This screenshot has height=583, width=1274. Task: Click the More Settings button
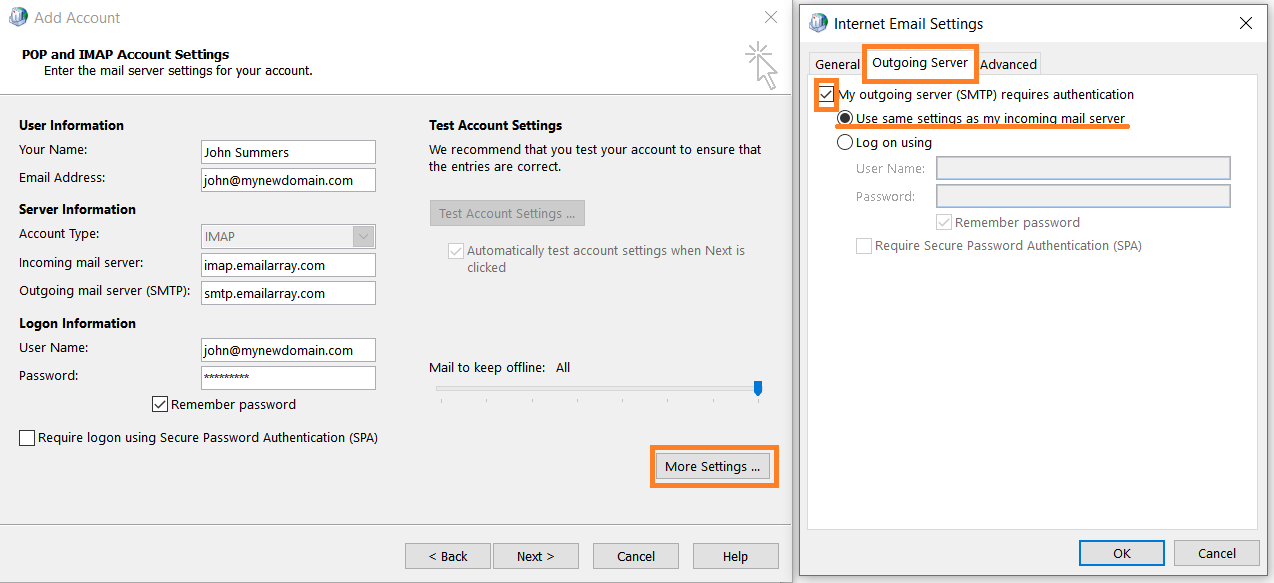point(713,467)
